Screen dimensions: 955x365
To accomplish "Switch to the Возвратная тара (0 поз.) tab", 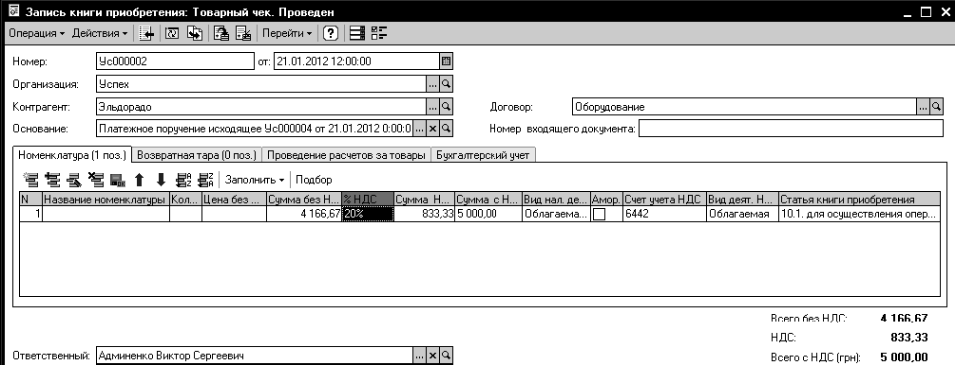I will 197,155.
